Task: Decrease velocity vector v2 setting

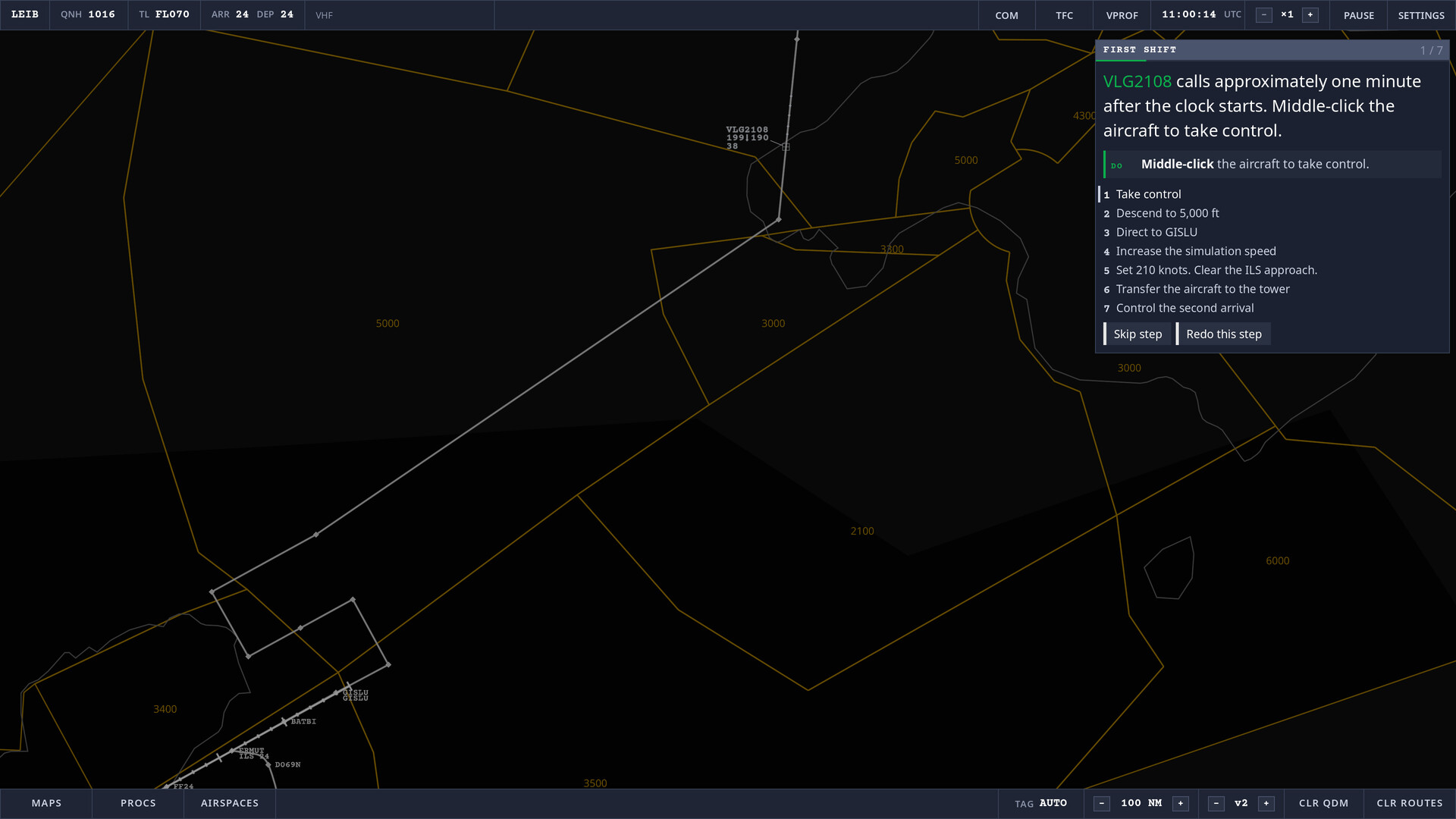Action: click(x=1216, y=803)
